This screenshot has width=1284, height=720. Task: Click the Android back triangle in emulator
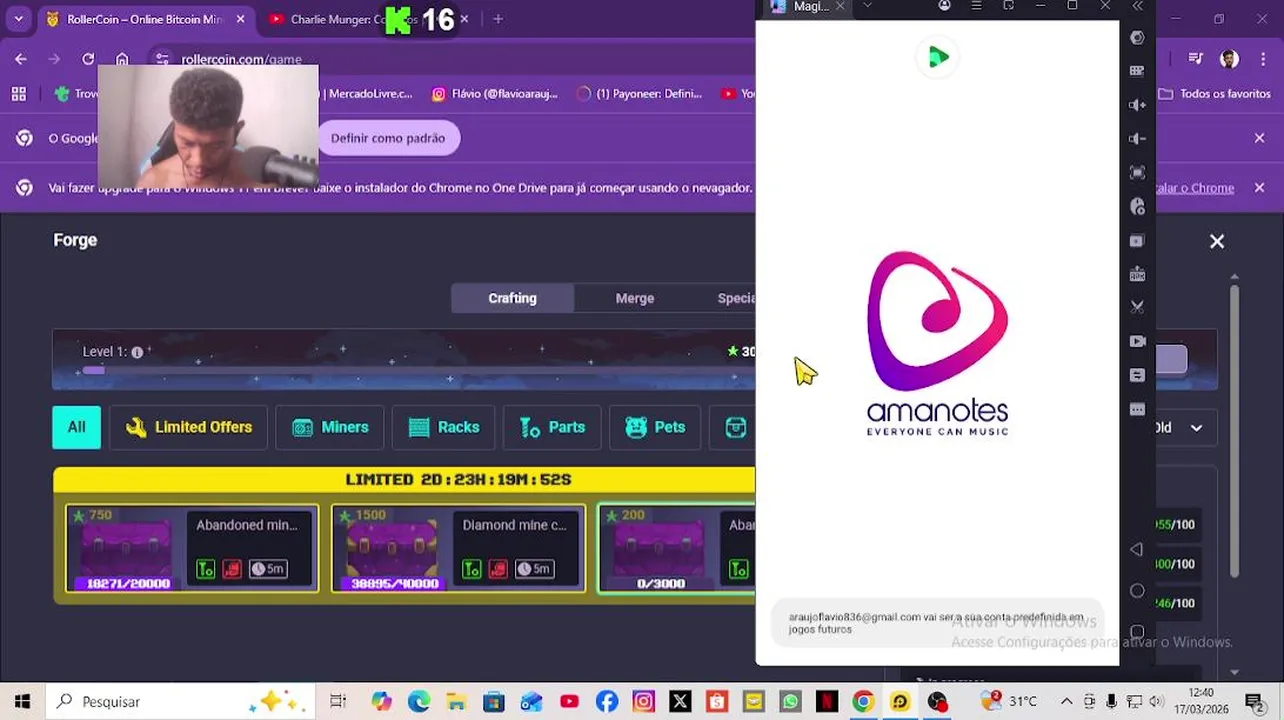tap(1136, 549)
